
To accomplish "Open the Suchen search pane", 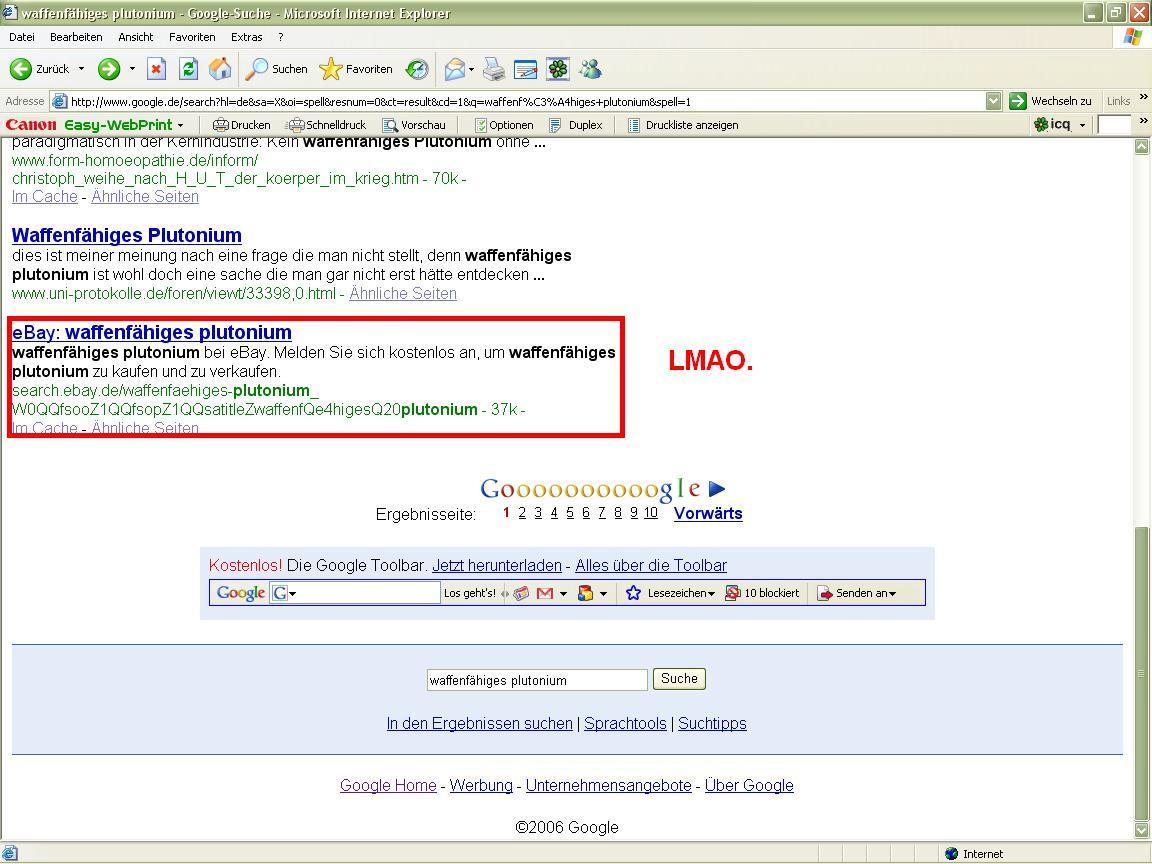I will 276,69.
